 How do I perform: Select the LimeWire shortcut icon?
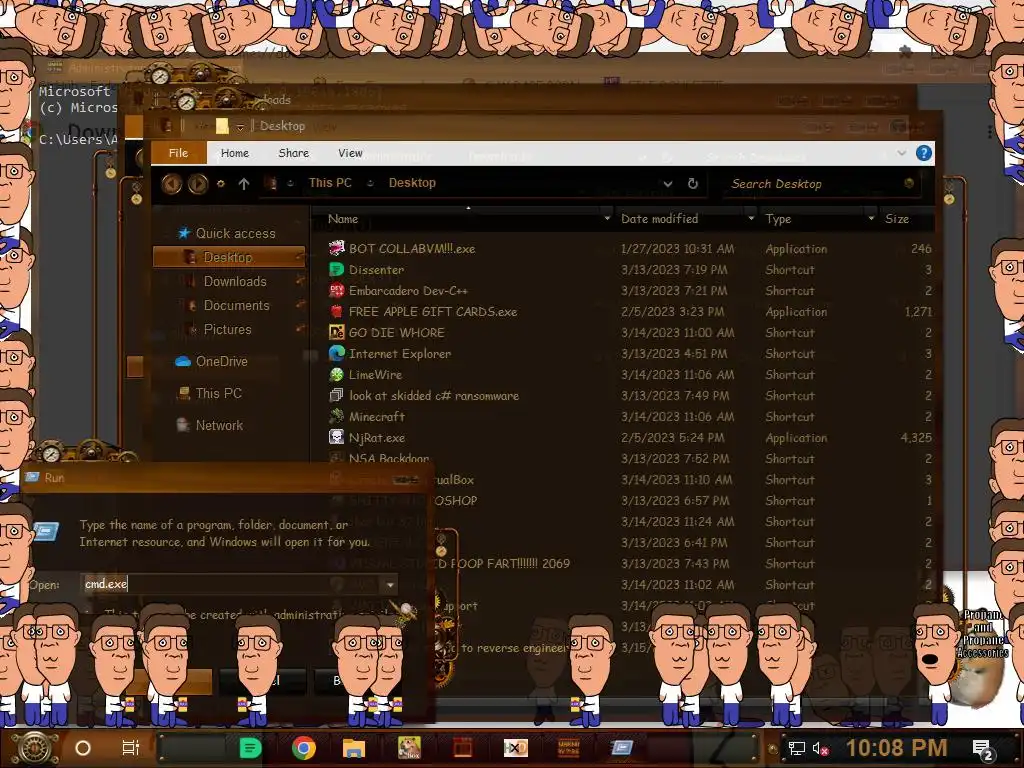point(336,374)
